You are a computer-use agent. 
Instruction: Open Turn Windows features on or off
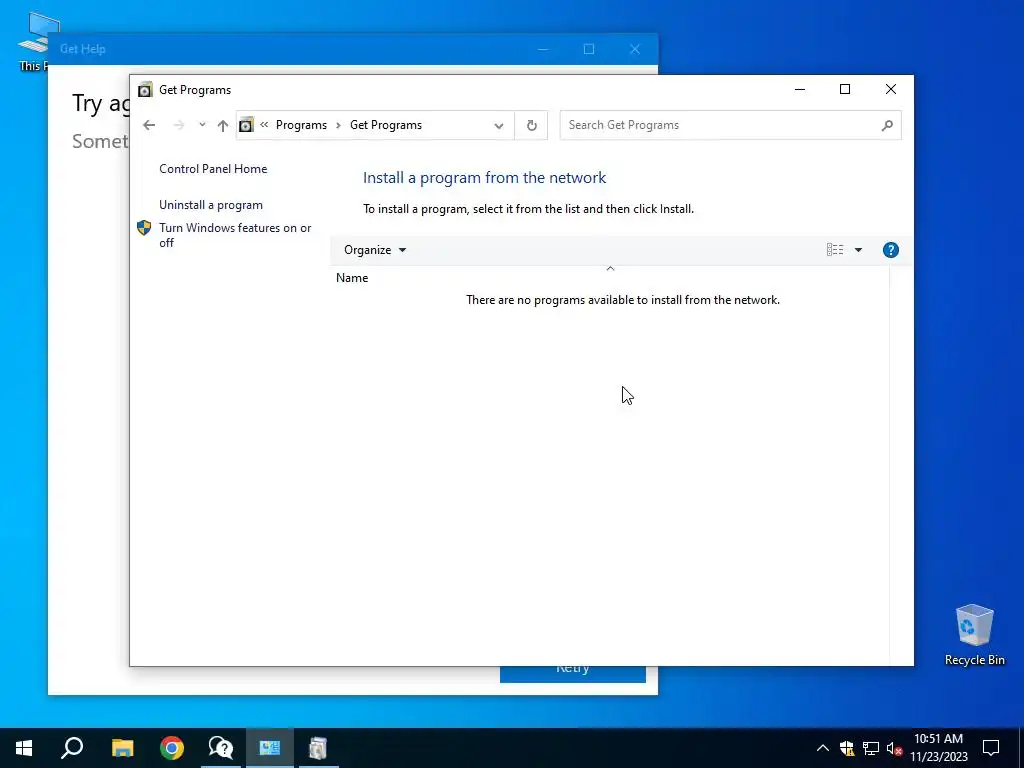tap(235, 235)
